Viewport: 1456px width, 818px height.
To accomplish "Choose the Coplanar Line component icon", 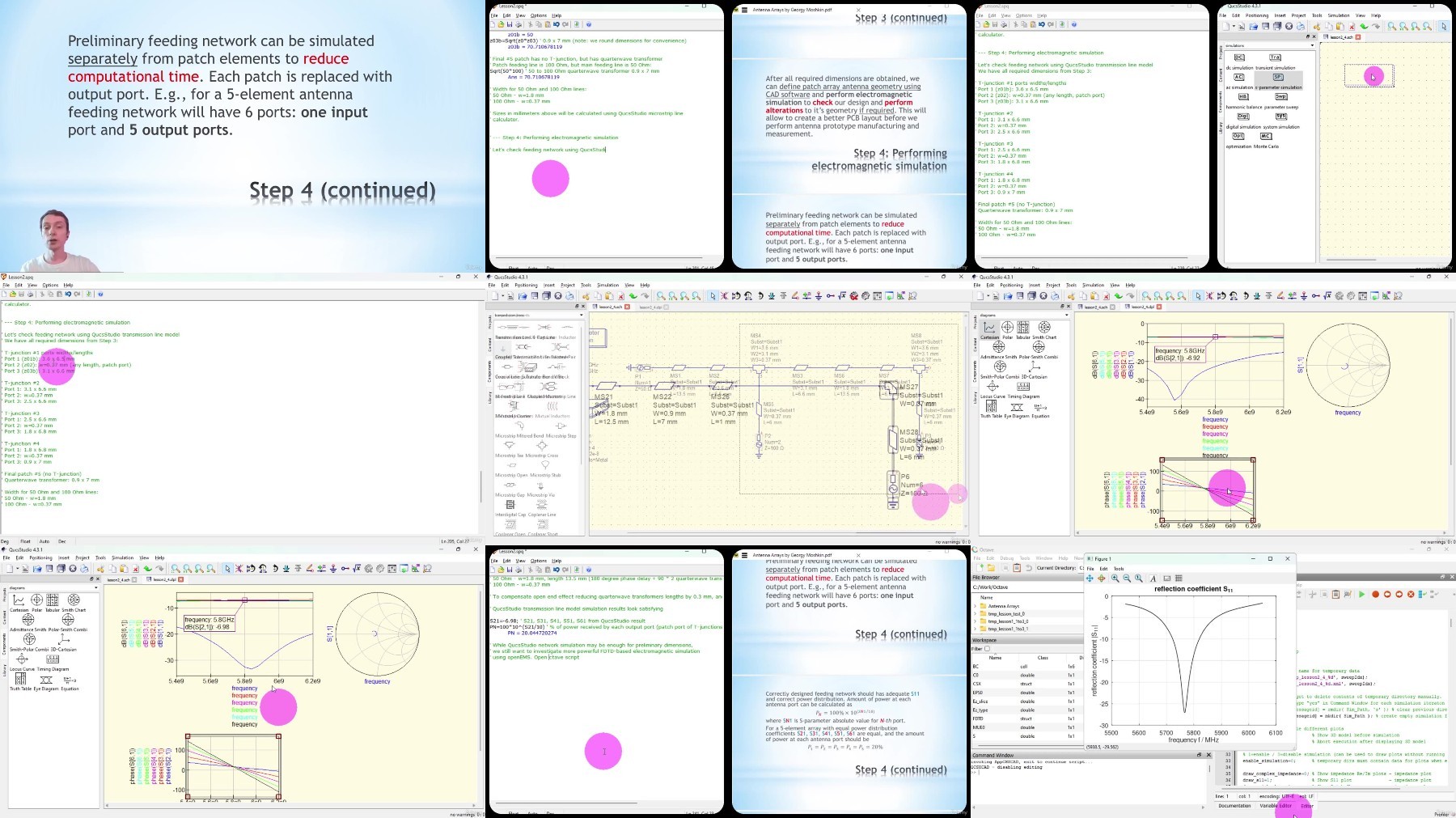I will click(542, 504).
